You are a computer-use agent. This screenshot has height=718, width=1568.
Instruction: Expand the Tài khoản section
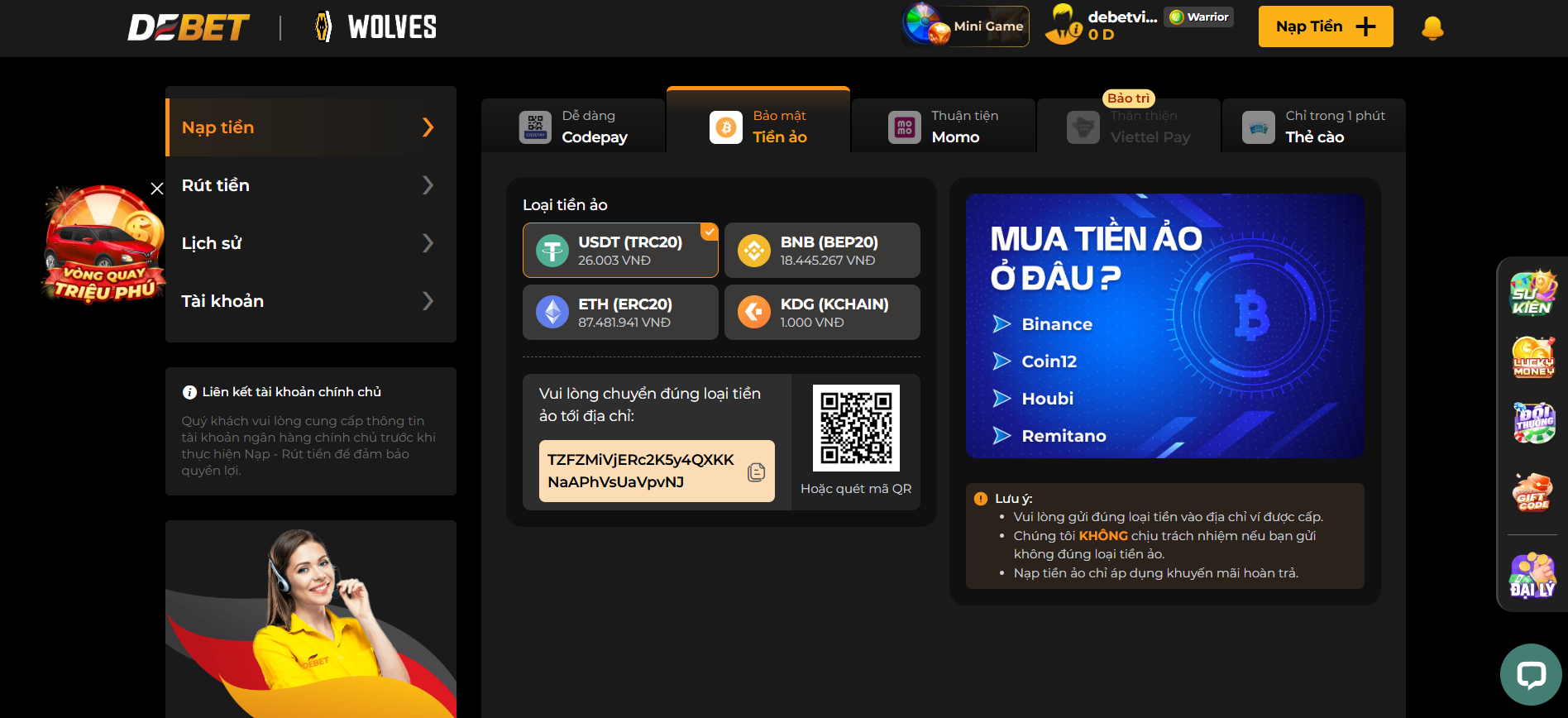coord(310,301)
